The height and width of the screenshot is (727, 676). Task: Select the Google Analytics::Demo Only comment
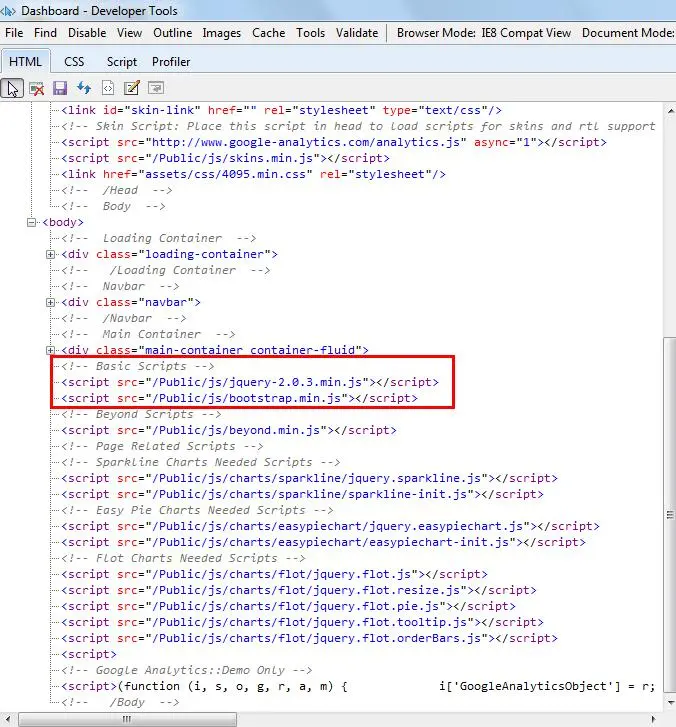187,670
